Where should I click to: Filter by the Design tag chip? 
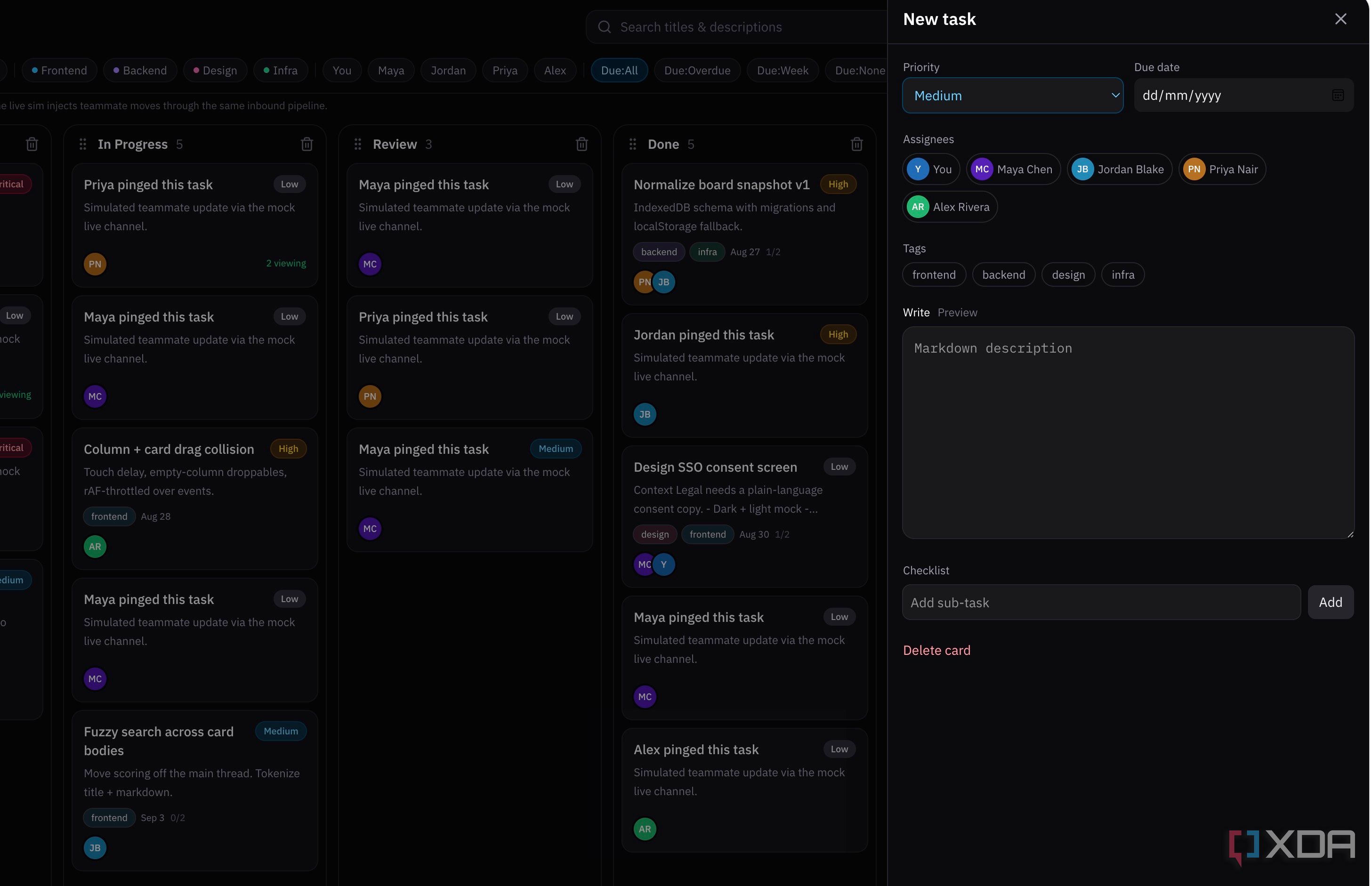pos(215,70)
